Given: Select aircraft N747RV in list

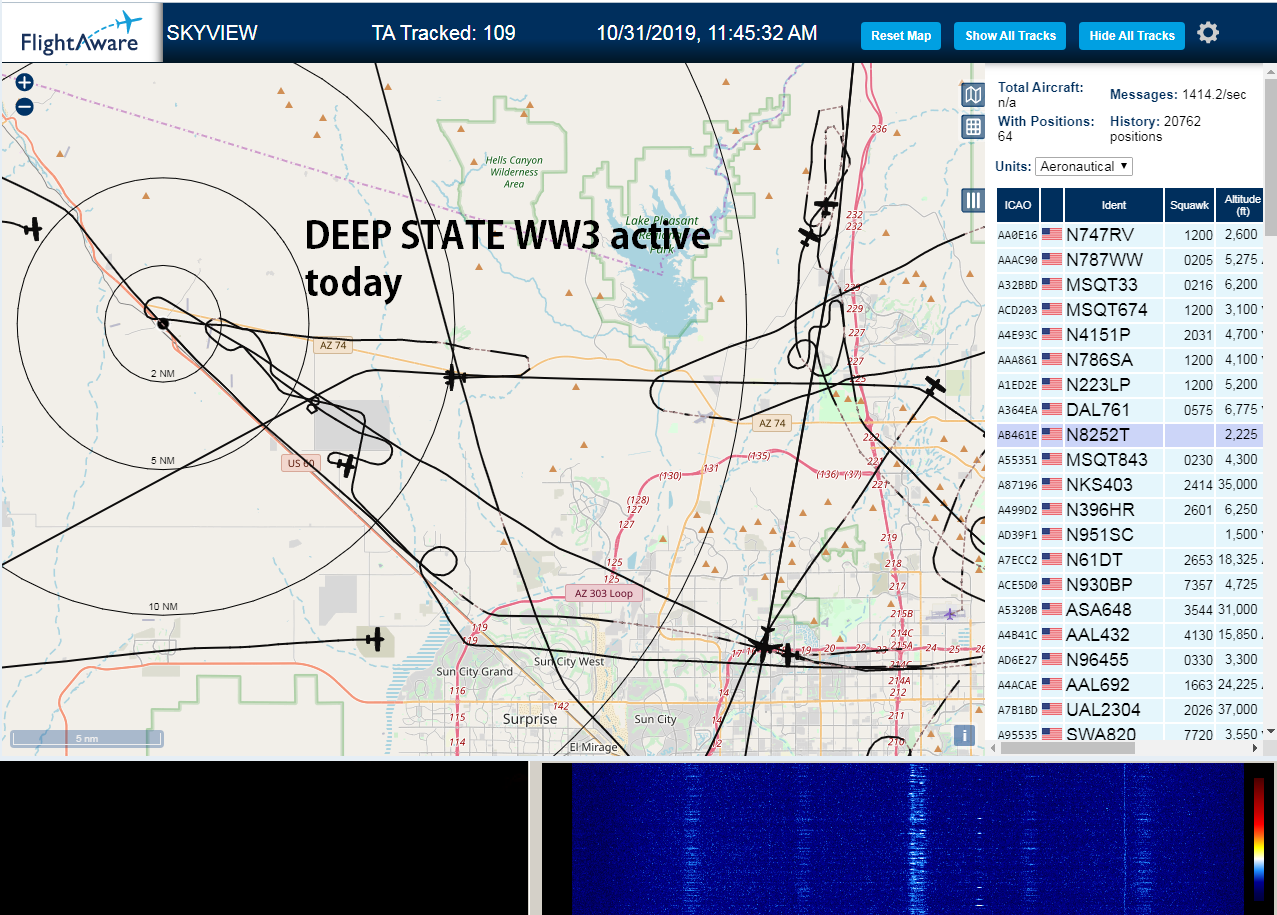Looking at the screenshot, I should tap(1130, 234).
